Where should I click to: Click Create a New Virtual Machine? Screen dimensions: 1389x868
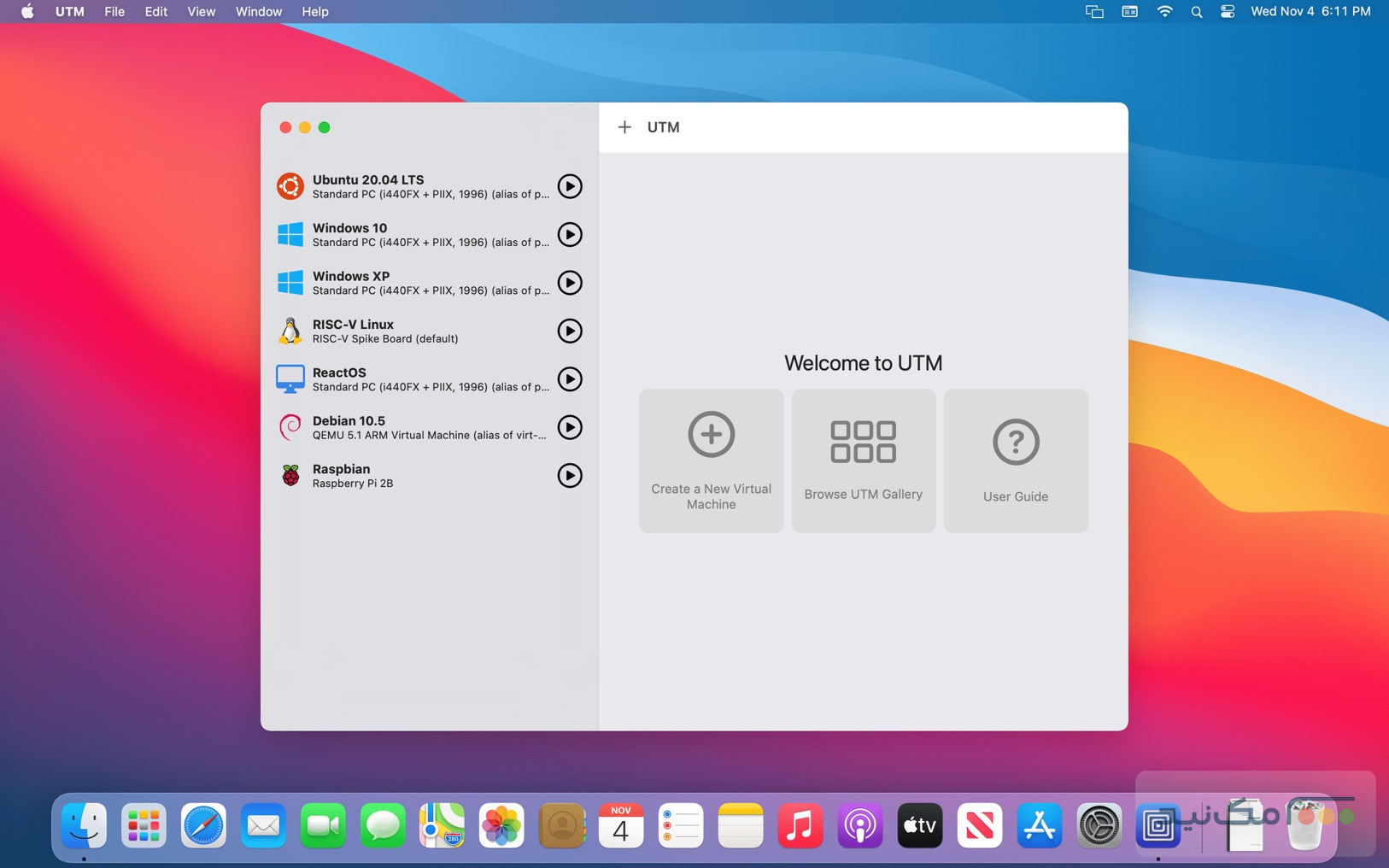click(711, 460)
